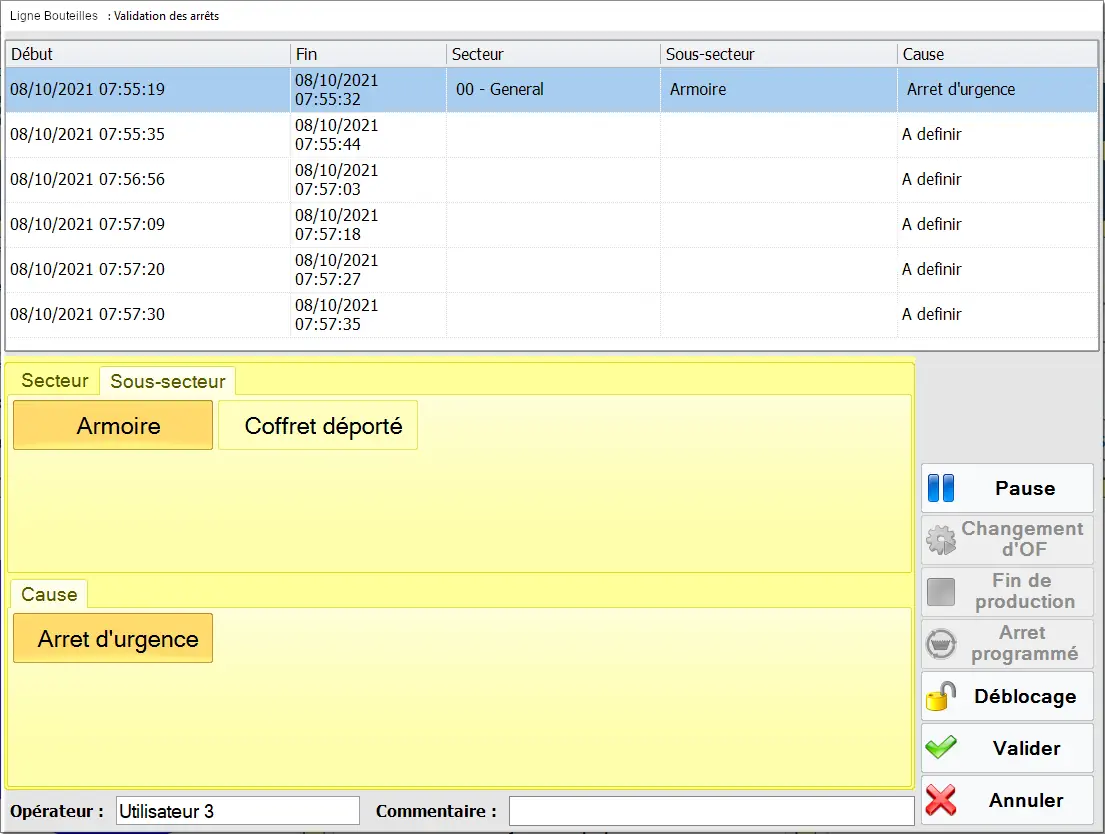Click the Opérateur field showing Utilisateur 3

coord(238,811)
